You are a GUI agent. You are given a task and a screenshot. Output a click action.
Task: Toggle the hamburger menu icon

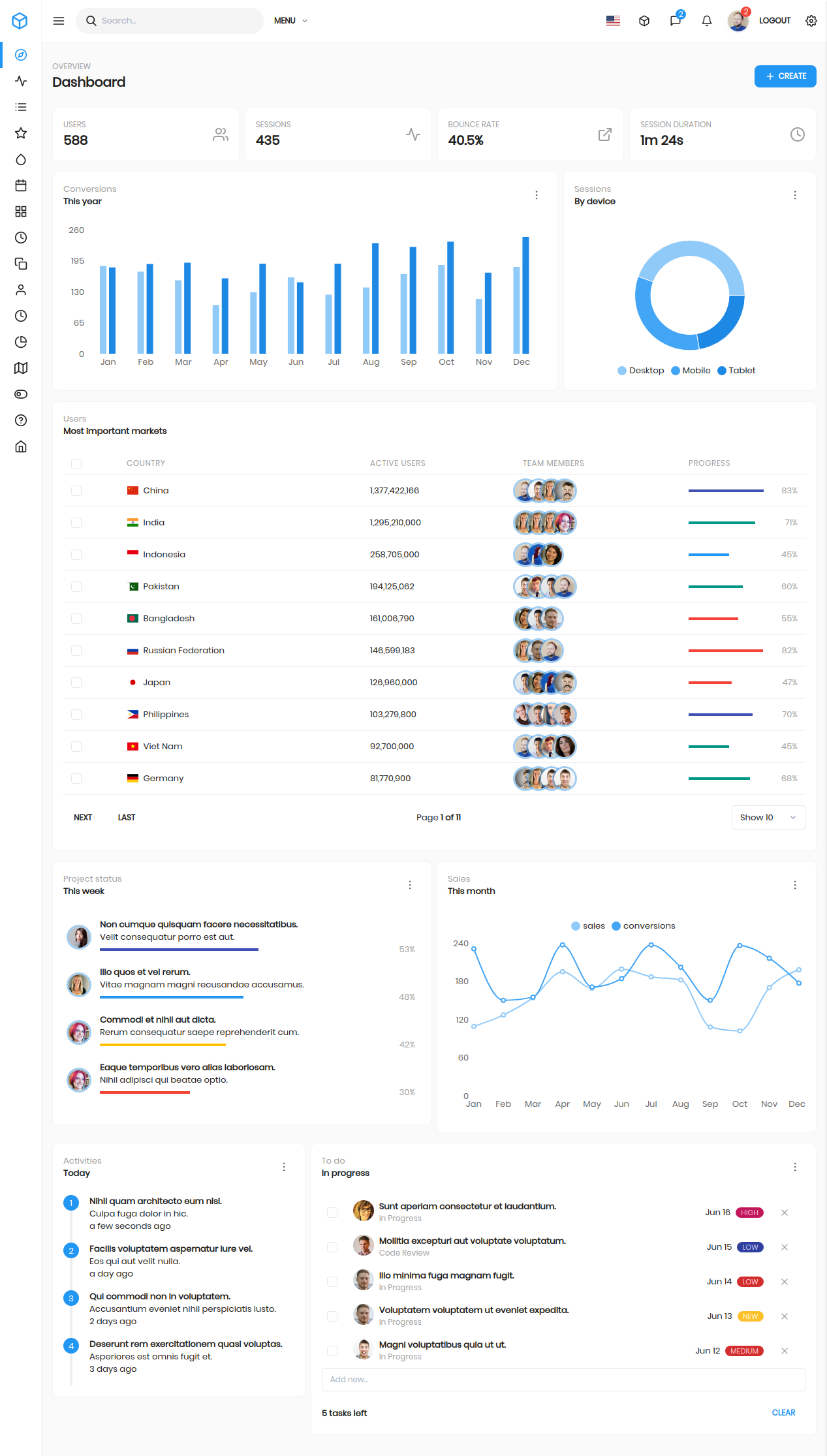pyautogui.click(x=59, y=21)
